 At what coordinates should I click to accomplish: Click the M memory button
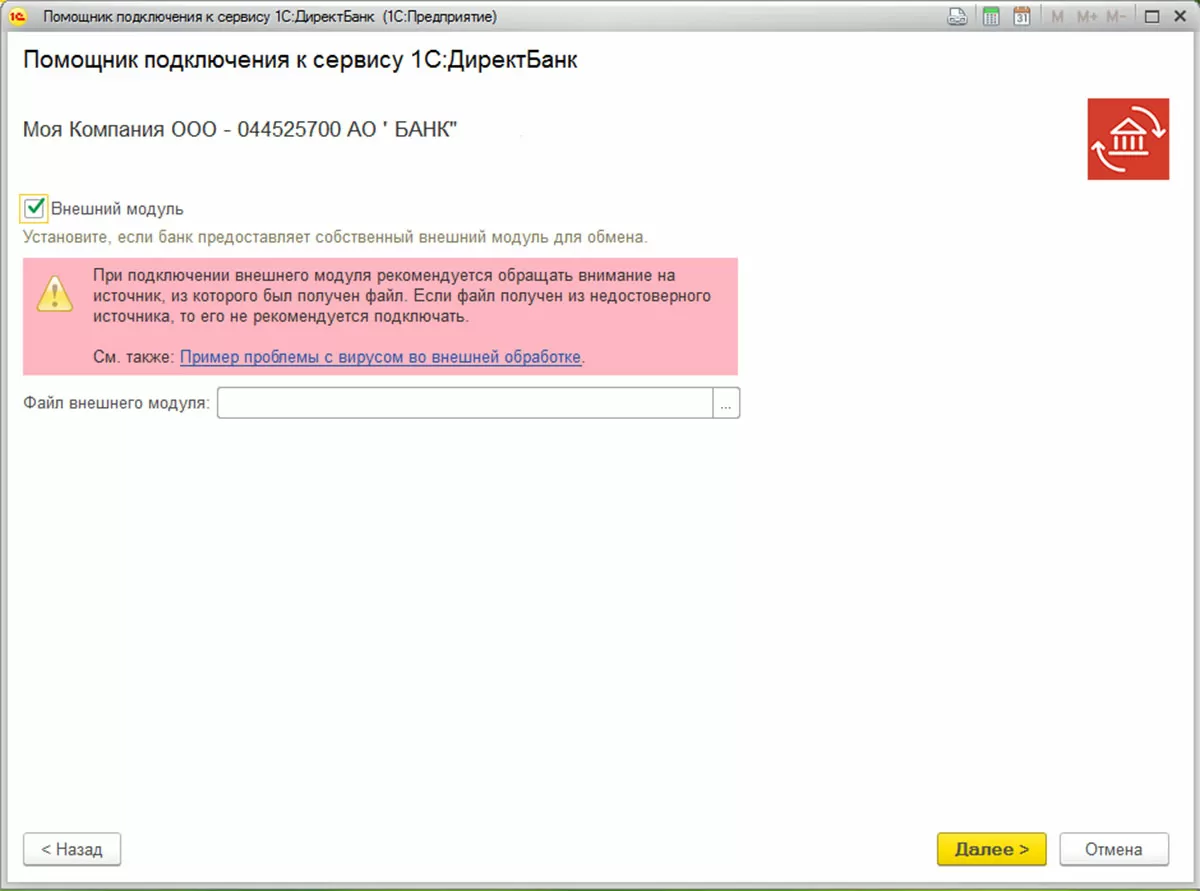click(x=1058, y=17)
